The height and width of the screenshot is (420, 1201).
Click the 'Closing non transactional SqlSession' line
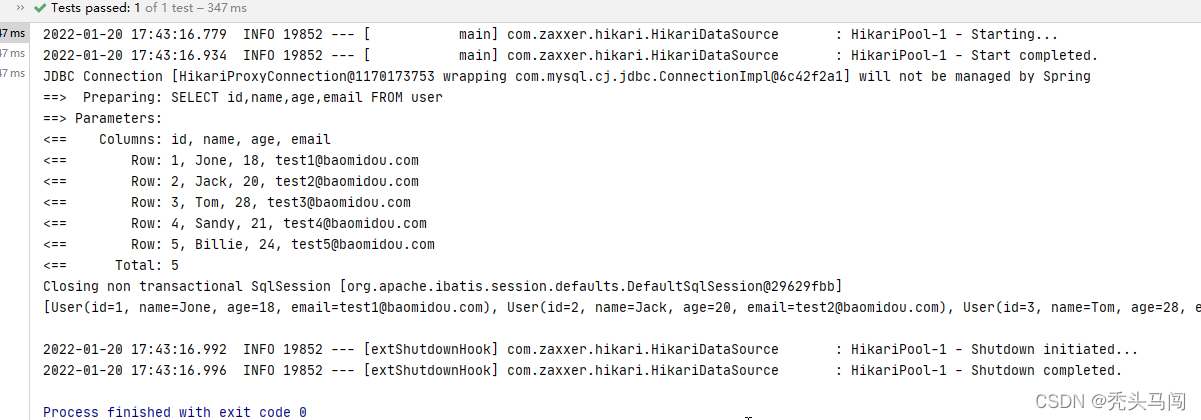[x=443, y=286]
